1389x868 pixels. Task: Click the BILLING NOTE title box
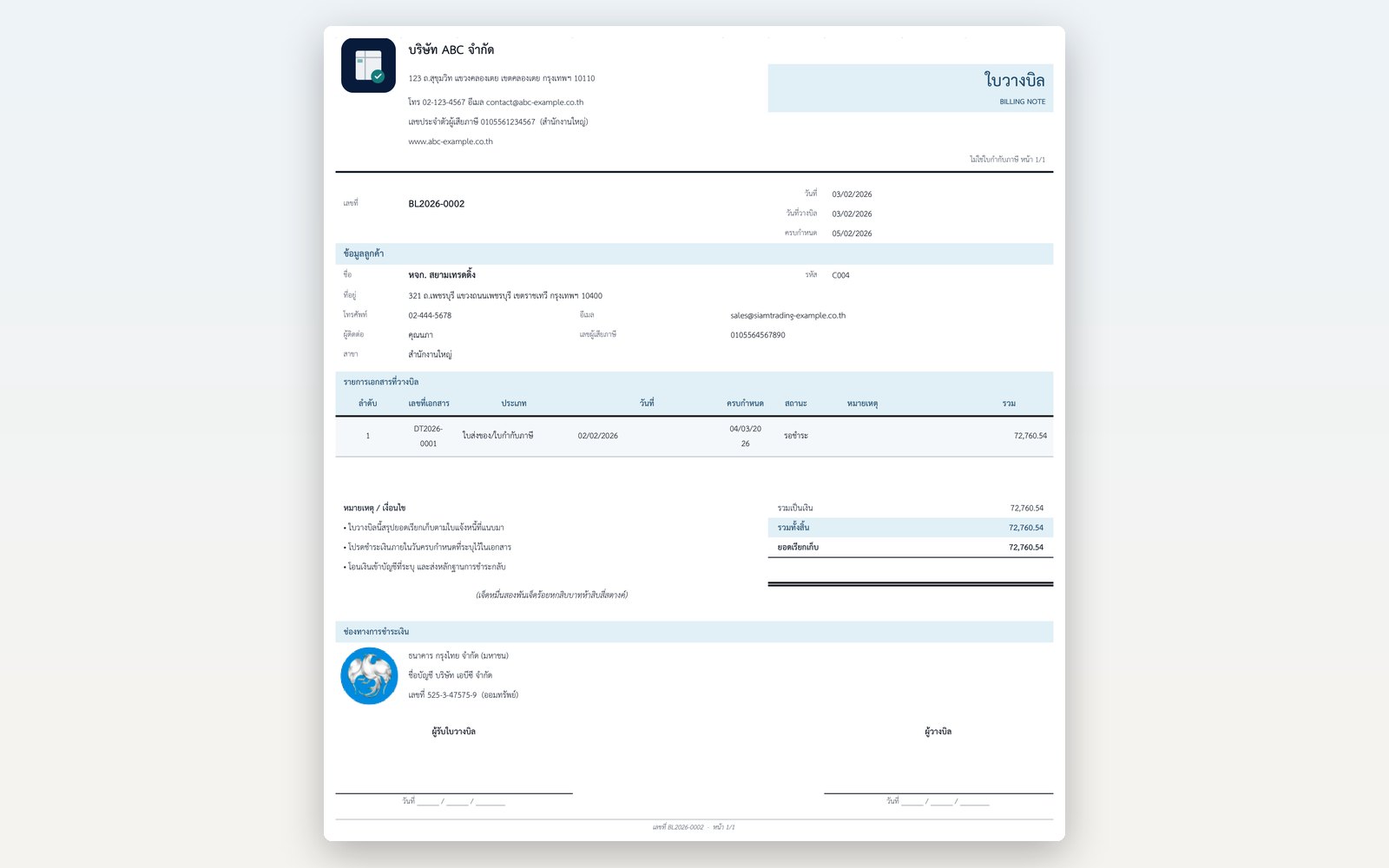click(x=910, y=88)
